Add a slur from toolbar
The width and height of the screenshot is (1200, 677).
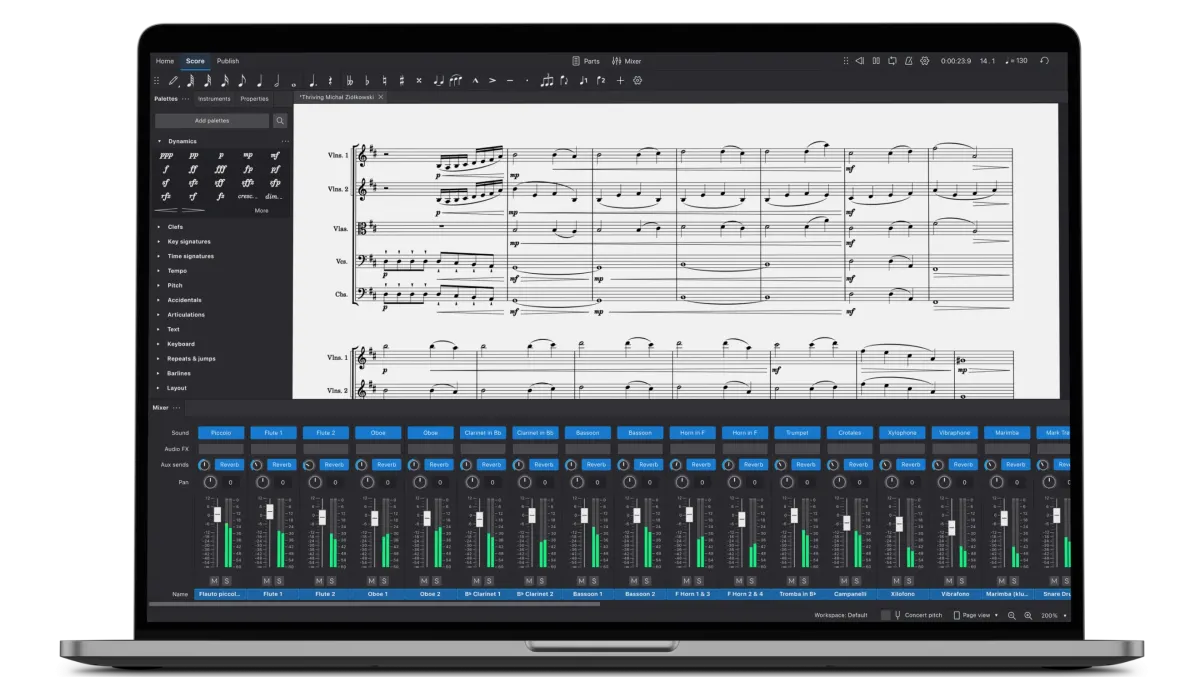pos(456,80)
